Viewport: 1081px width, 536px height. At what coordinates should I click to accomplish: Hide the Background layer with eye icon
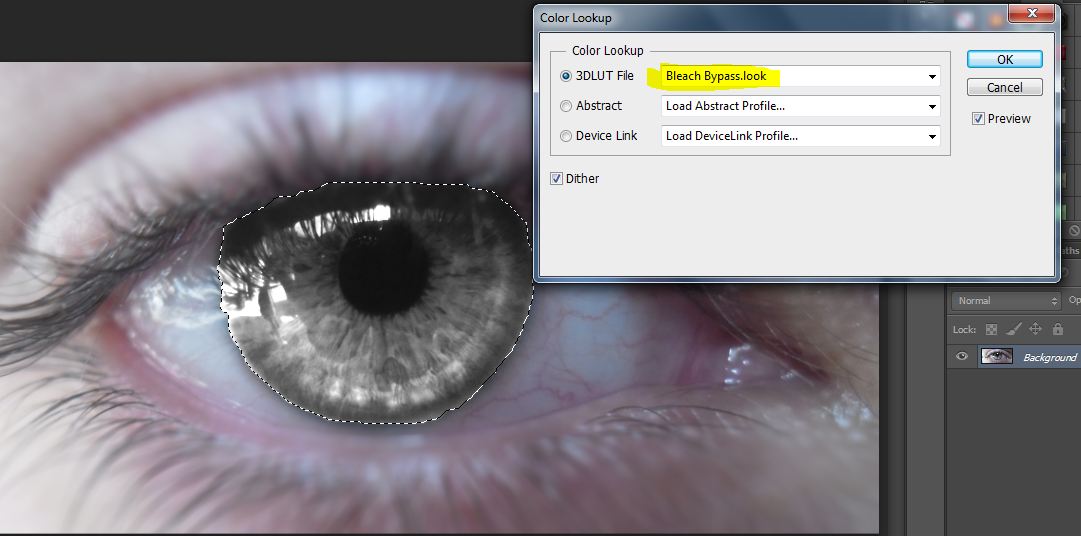click(x=962, y=357)
